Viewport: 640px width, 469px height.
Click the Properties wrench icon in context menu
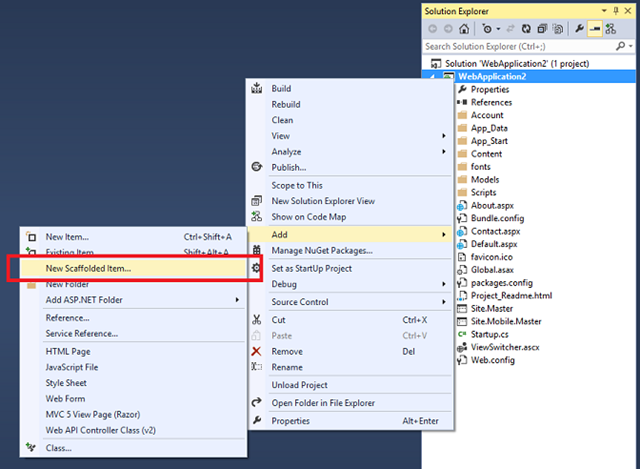coord(257,420)
